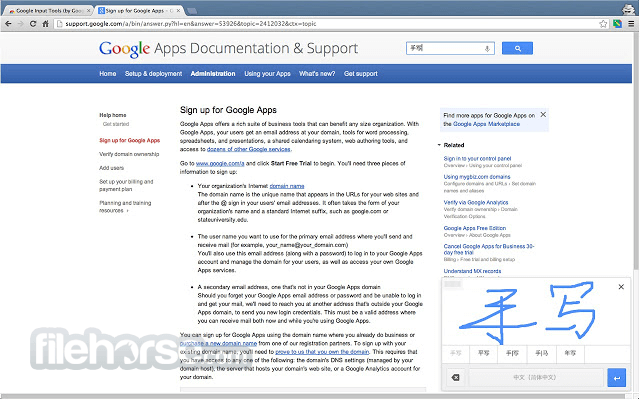Open the browser home page icon
The height and width of the screenshot is (400, 640).
45,24
